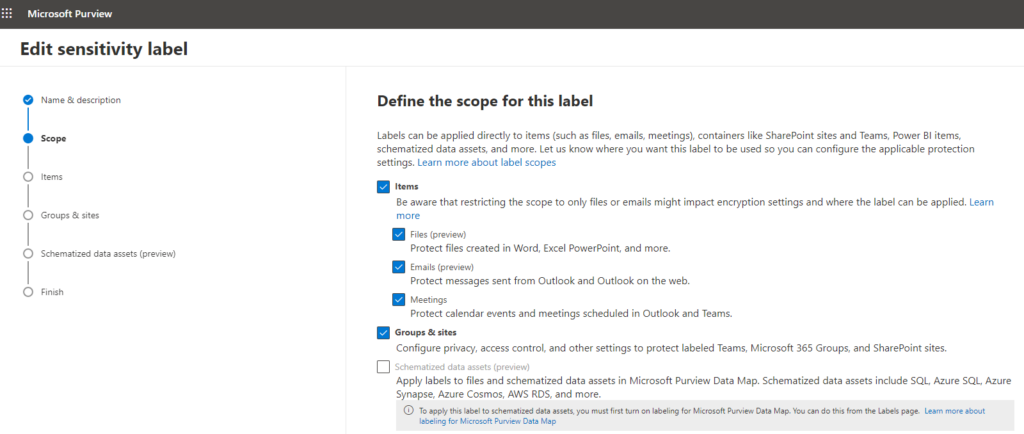Viewport: 1024px width, 434px height.
Task: Uncheck the Groups & sites checkbox
Action: (383, 333)
